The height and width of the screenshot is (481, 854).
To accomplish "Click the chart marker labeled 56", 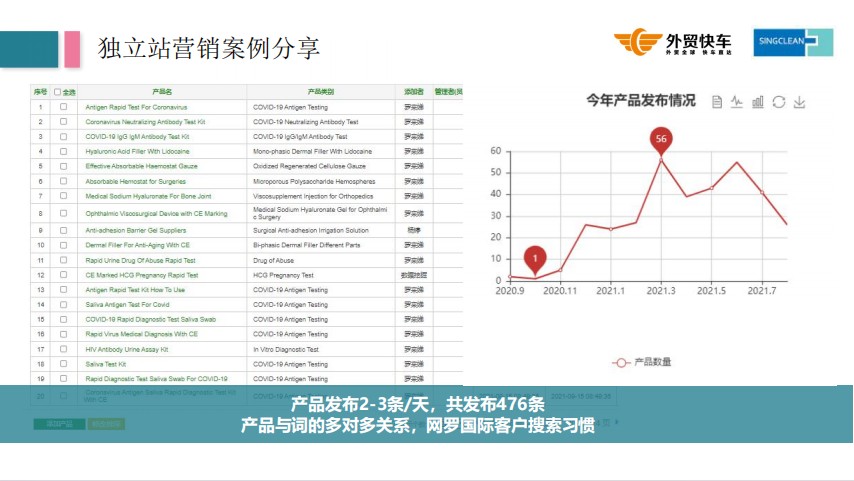I will pos(661,141).
